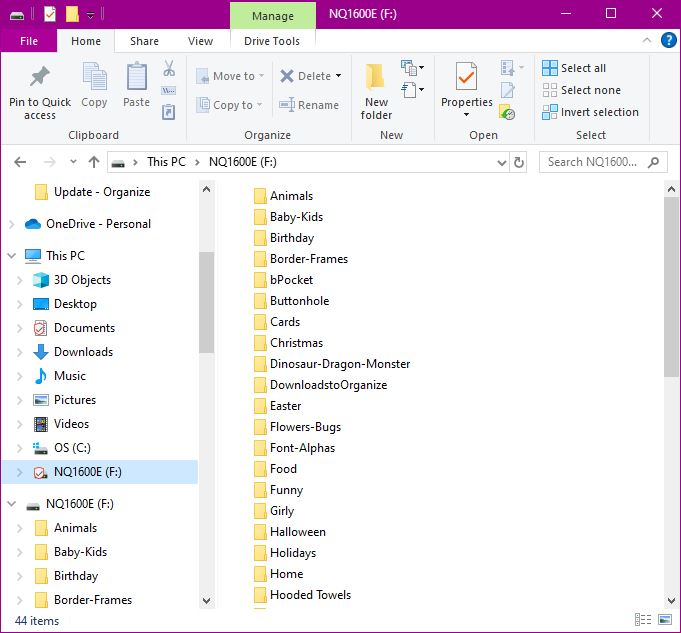Click the Cut scissors icon
Image resolution: width=681 pixels, height=633 pixels.
pyautogui.click(x=169, y=69)
